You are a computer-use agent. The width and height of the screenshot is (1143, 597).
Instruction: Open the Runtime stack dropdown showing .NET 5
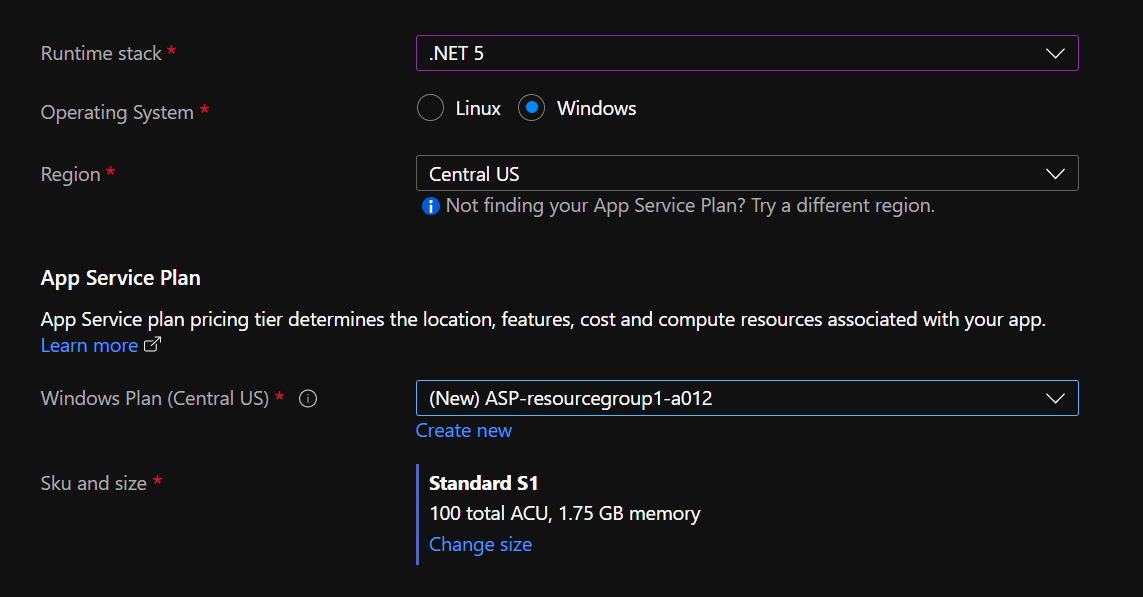(747, 52)
